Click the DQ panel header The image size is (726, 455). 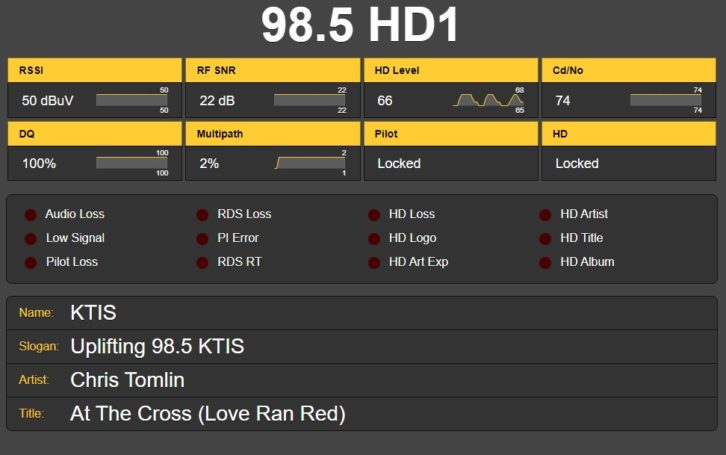(95, 134)
